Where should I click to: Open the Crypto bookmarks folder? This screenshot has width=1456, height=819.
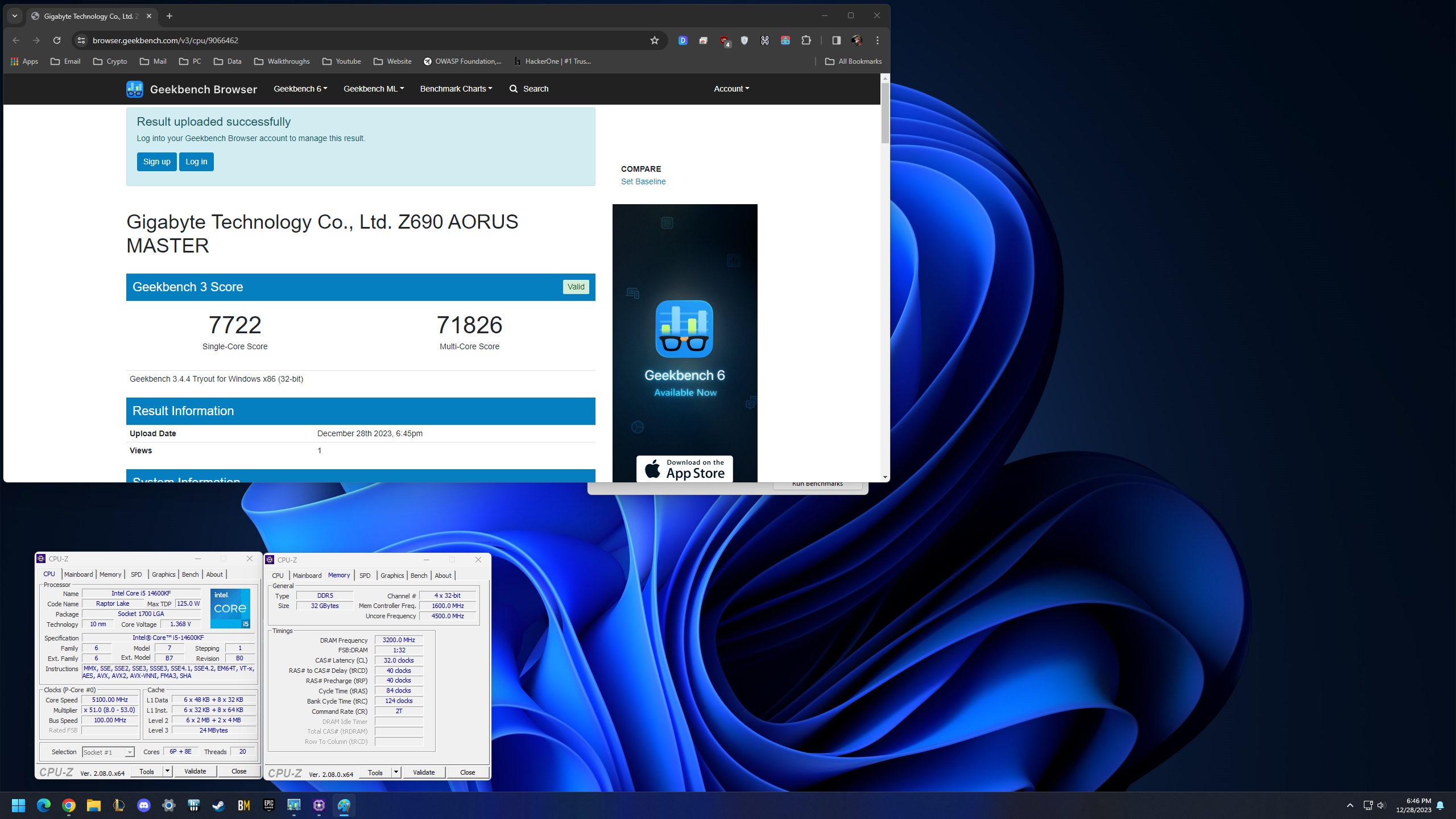click(x=110, y=61)
